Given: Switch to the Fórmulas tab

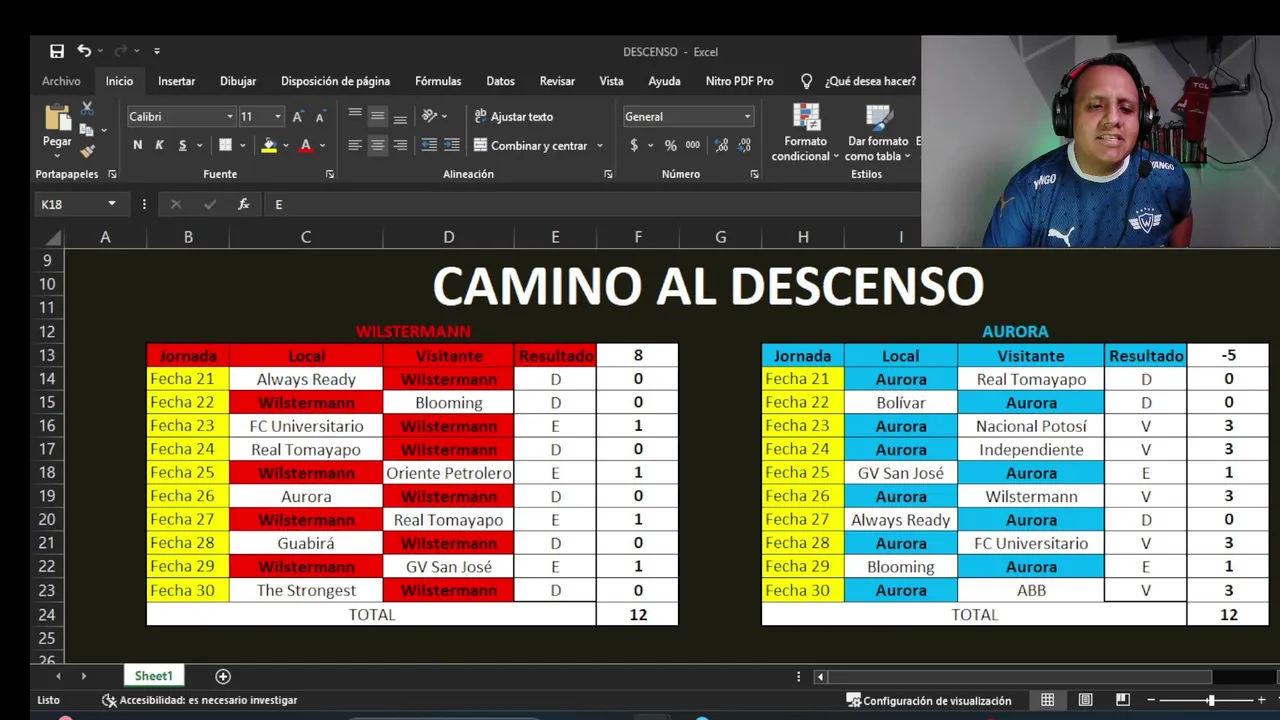Looking at the screenshot, I should pyautogui.click(x=438, y=81).
